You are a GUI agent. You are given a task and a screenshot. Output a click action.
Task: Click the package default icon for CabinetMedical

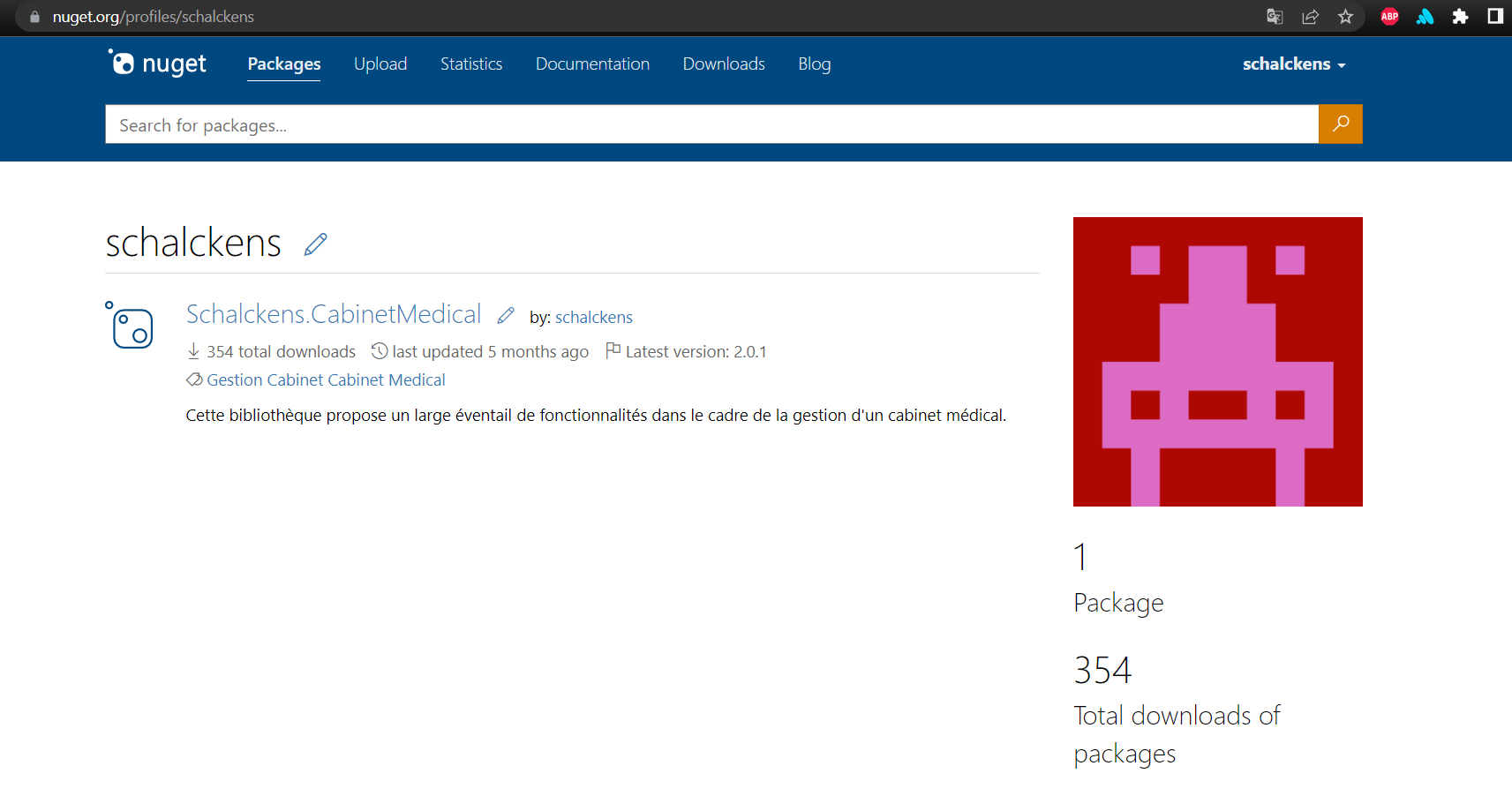tap(130, 325)
